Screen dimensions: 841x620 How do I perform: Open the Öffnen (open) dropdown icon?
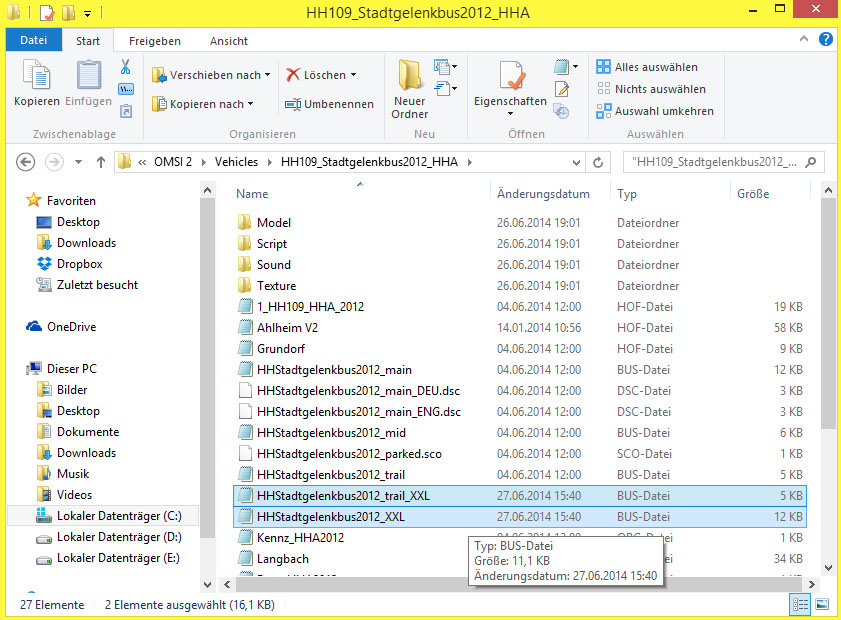tap(566, 67)
